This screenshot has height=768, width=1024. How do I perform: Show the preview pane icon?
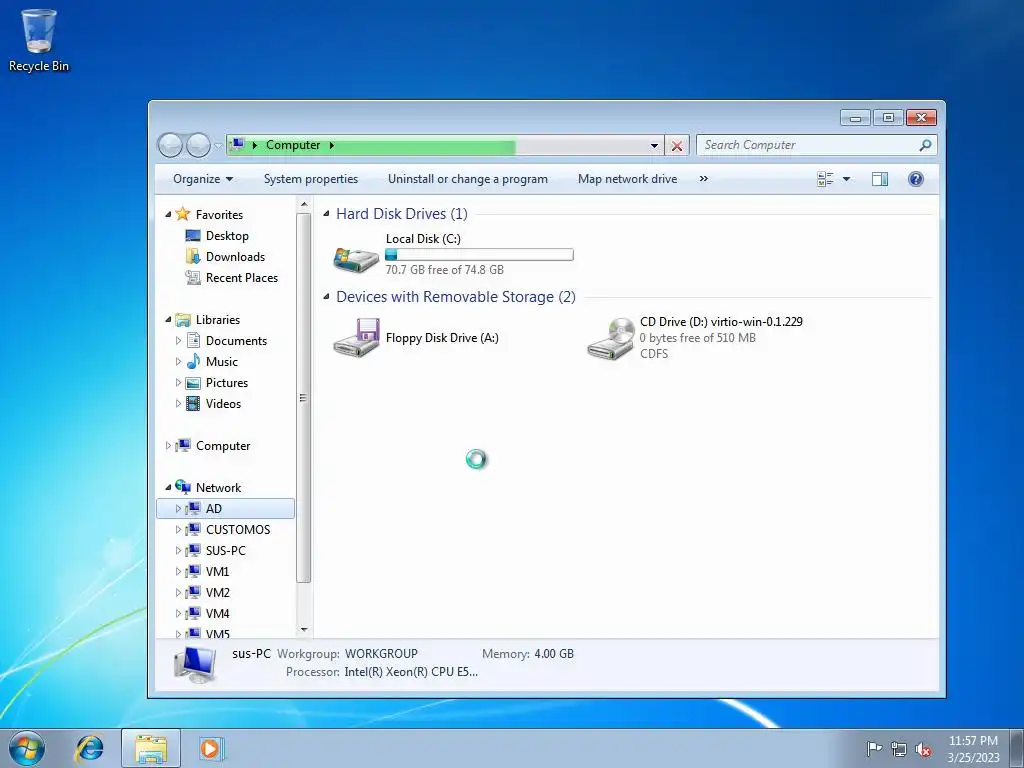(x=880, y=179)
